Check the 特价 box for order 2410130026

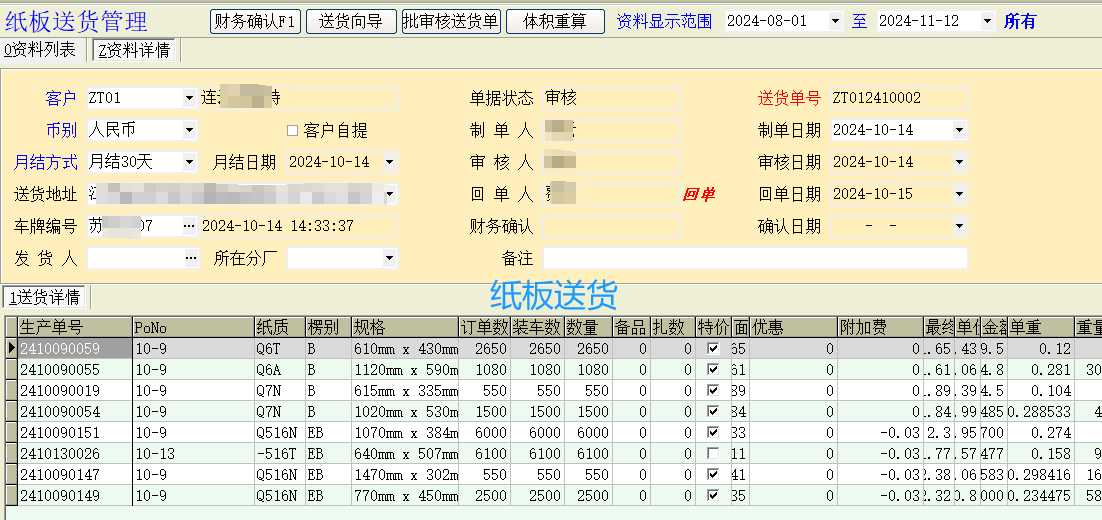pos(713,453)
